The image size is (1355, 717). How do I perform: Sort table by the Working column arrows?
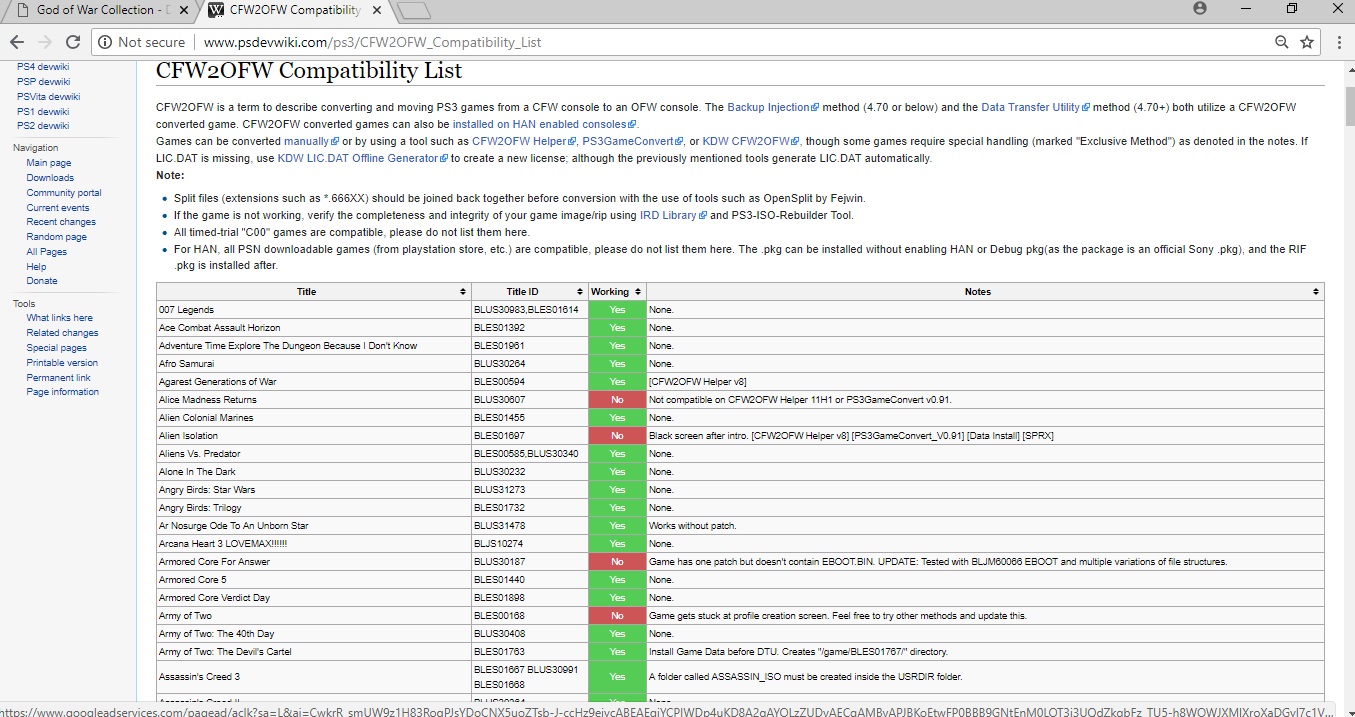[638, 292]
